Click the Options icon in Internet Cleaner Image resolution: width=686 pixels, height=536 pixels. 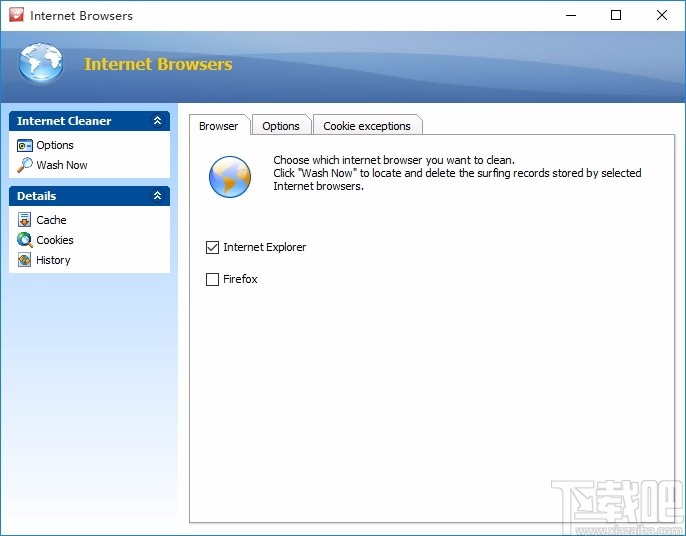coord(24,145)
